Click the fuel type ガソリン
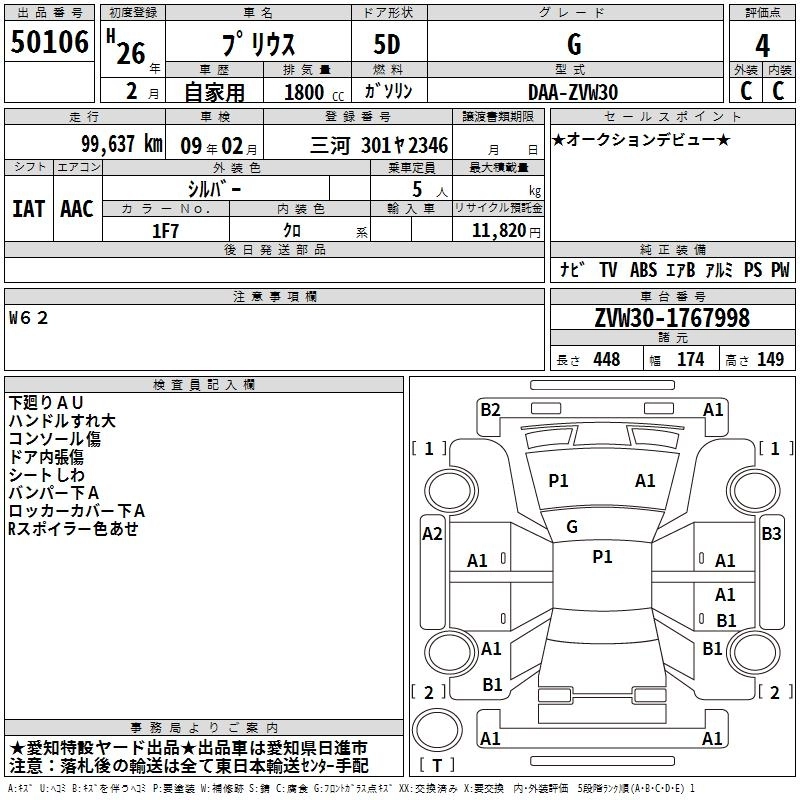 (388, 91)
